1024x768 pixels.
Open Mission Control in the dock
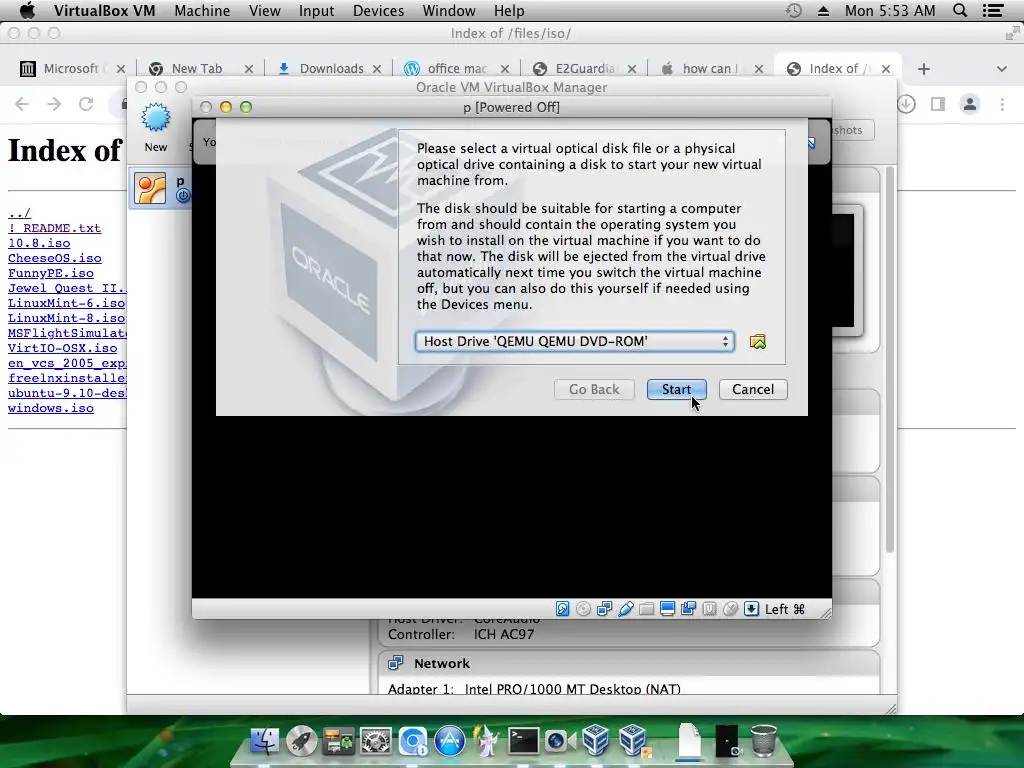coord(338,741)
